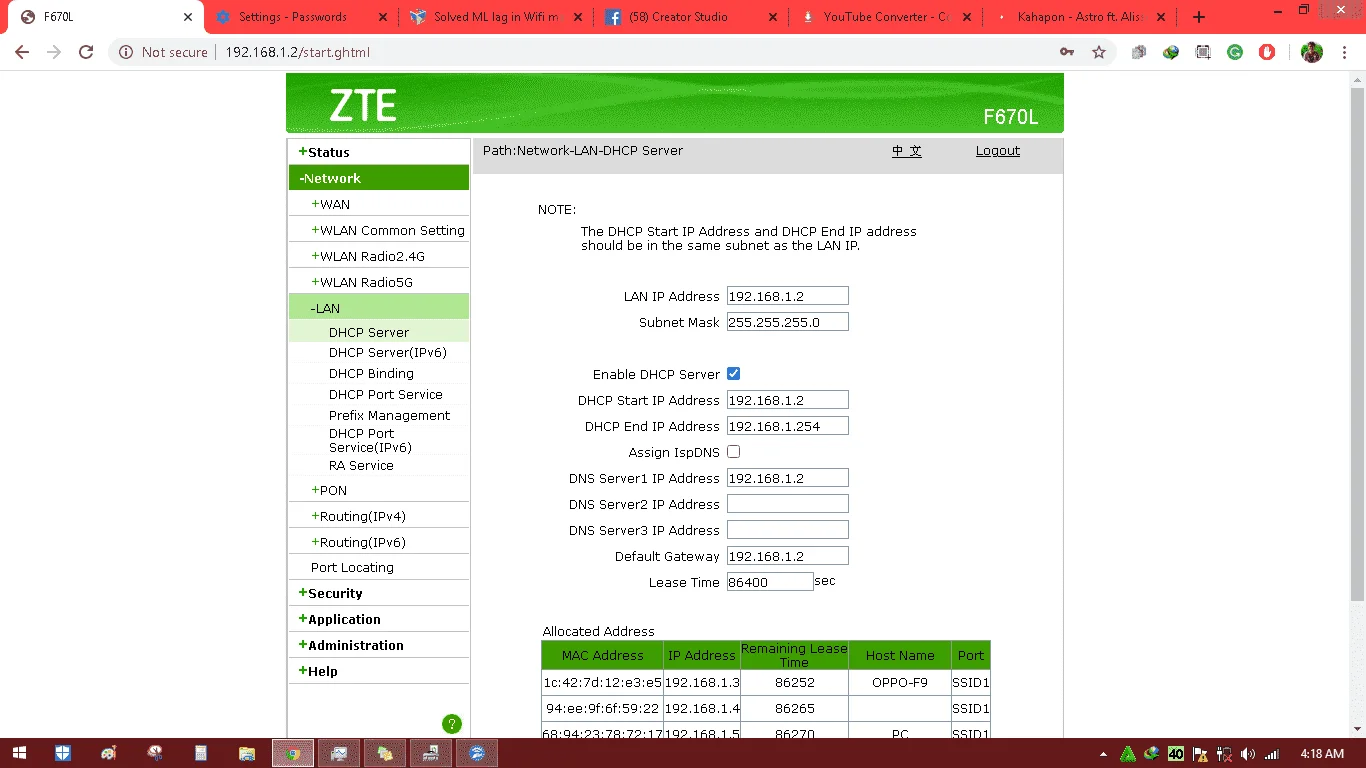Expand the Routing(IPv4) submenu
Image resolution: width=1366 pixels, height=768 pixels.
coord(358,516)
